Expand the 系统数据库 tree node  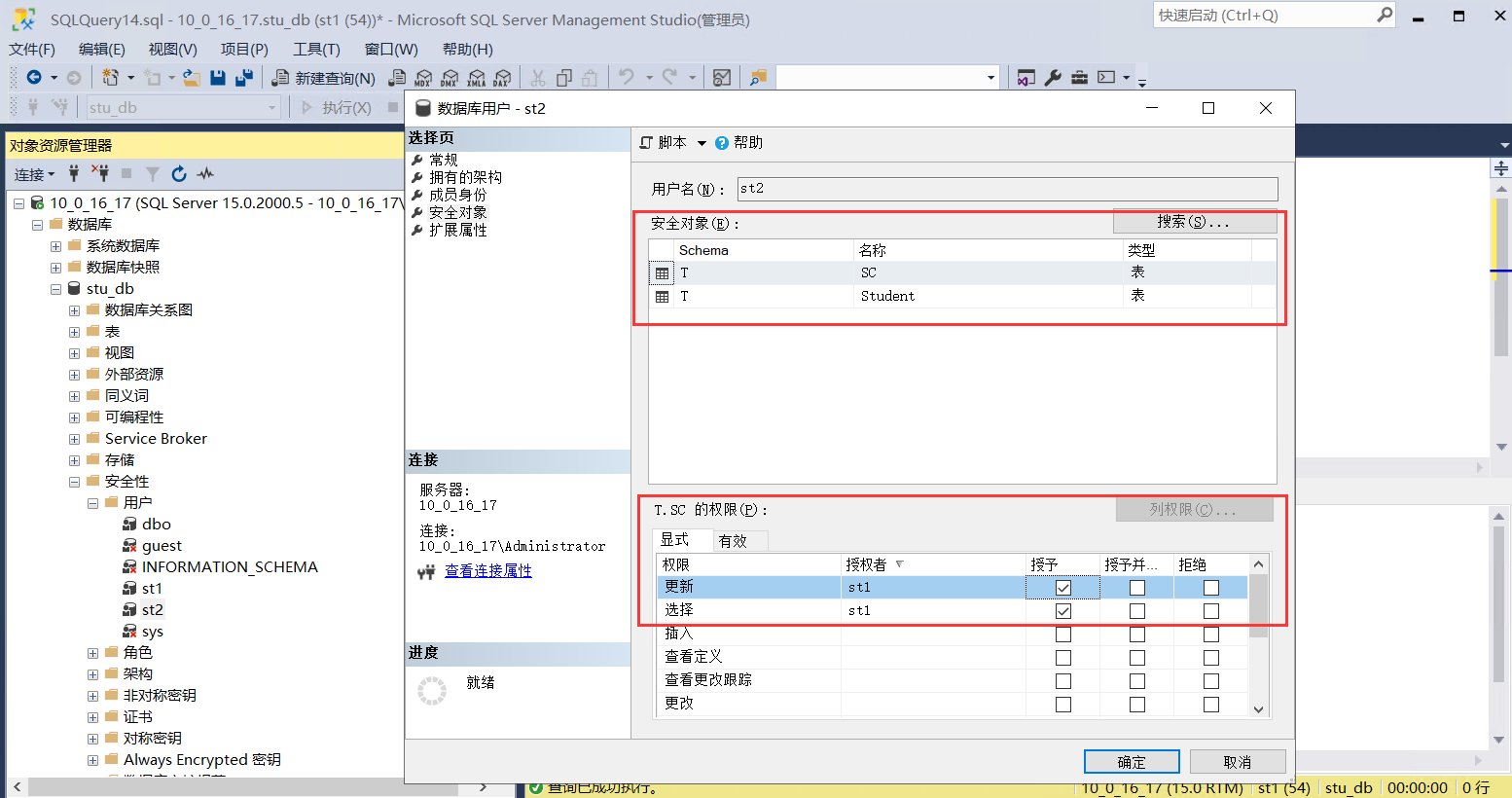point(55,246)
